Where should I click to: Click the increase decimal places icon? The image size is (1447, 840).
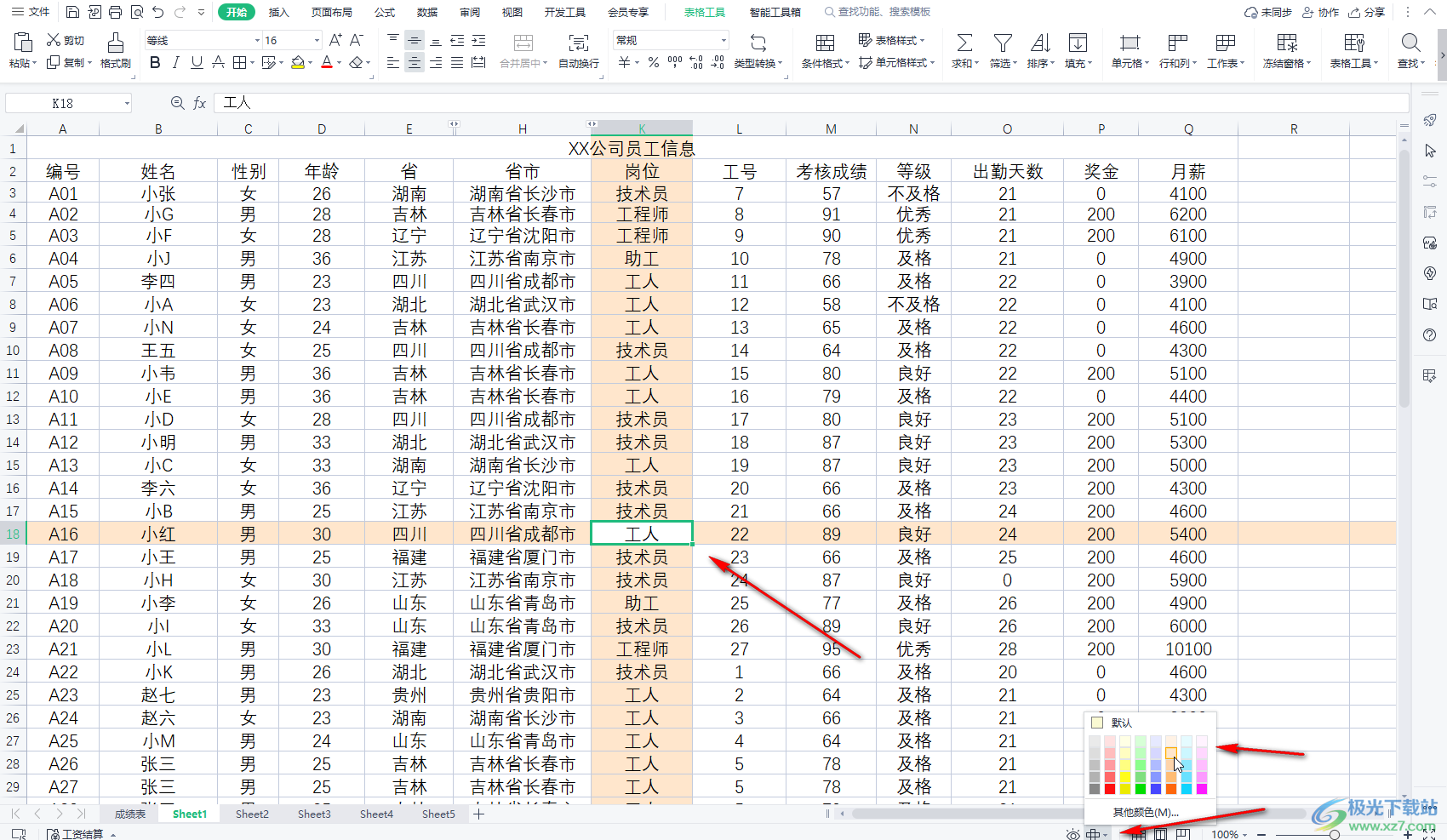click(x=696, y=62)
